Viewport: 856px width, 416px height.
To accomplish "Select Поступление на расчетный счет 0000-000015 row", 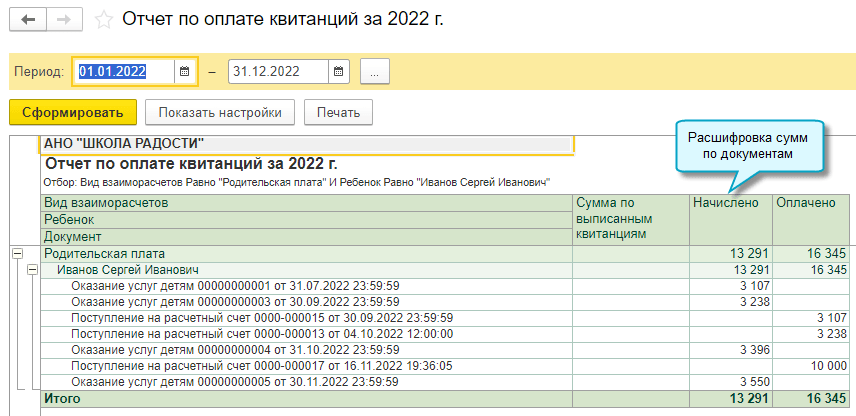I will coord(262,318).
